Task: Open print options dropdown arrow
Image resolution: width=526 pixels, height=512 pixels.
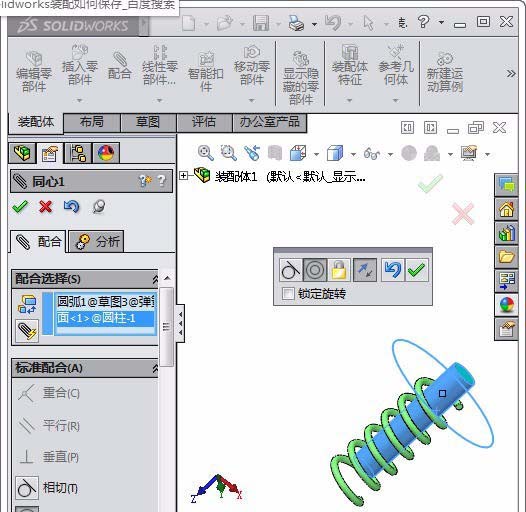Action: point(314,24)
